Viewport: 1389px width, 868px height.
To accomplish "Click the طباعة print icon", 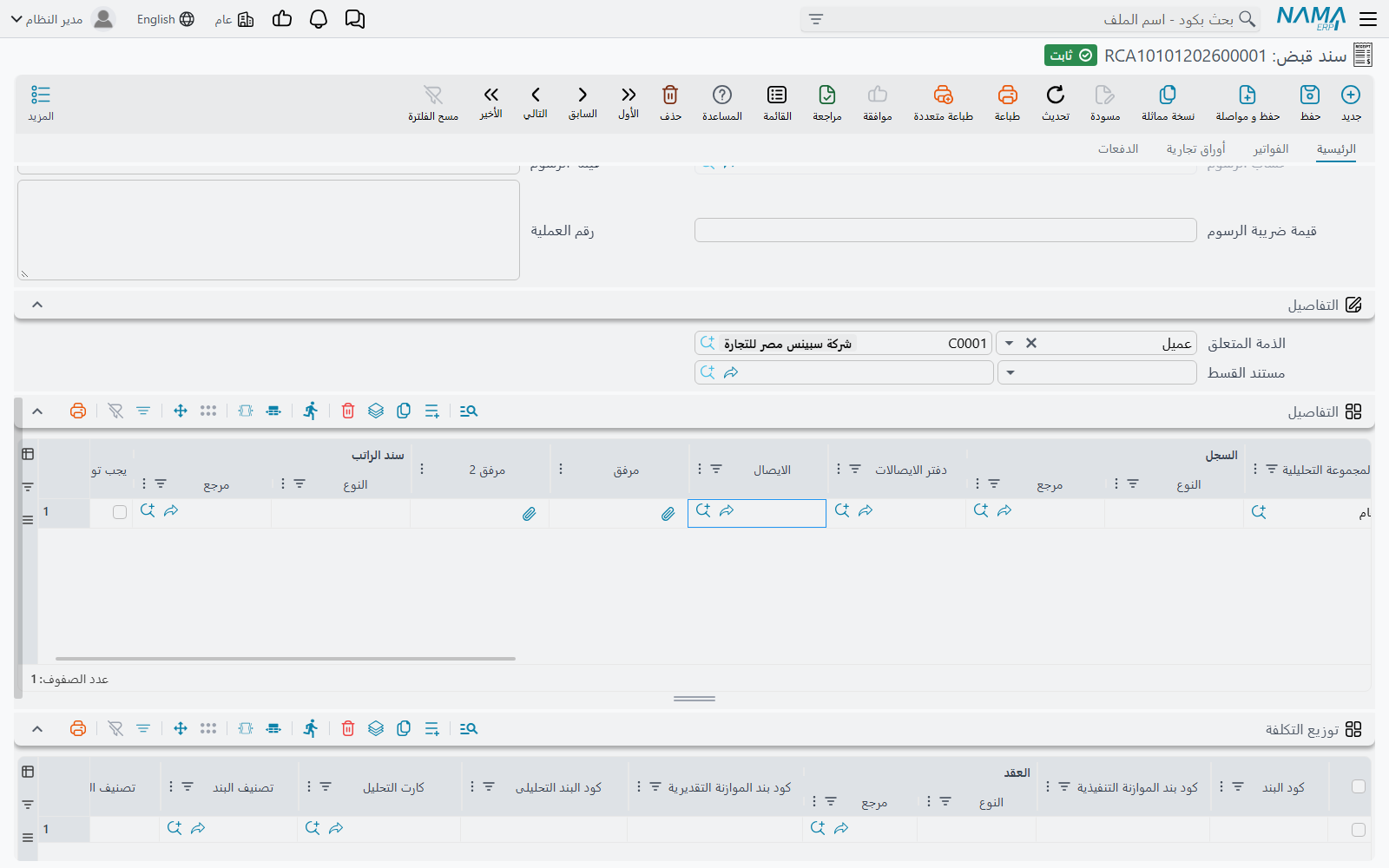I will click(x=1007, y=95).
